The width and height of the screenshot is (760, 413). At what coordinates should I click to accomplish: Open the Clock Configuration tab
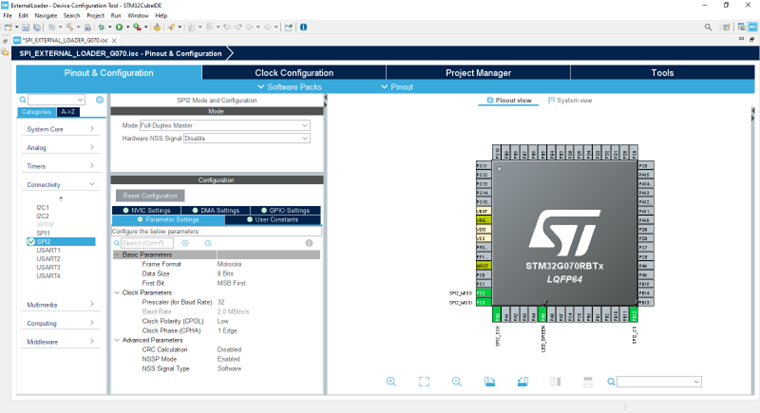tap(294, 73)
